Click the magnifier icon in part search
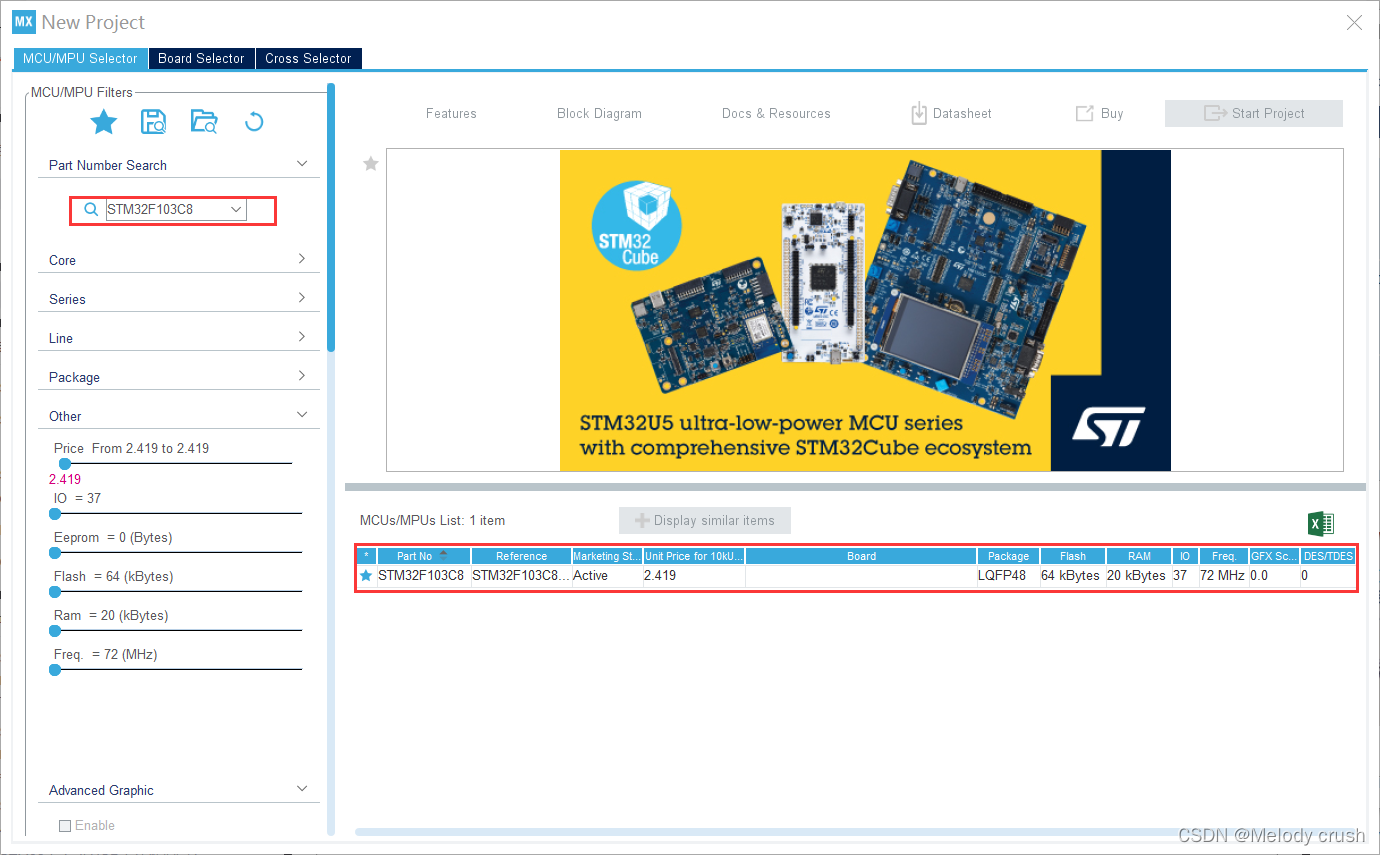The height and width of the screenshot is (855, 1380). pos(91,209)
